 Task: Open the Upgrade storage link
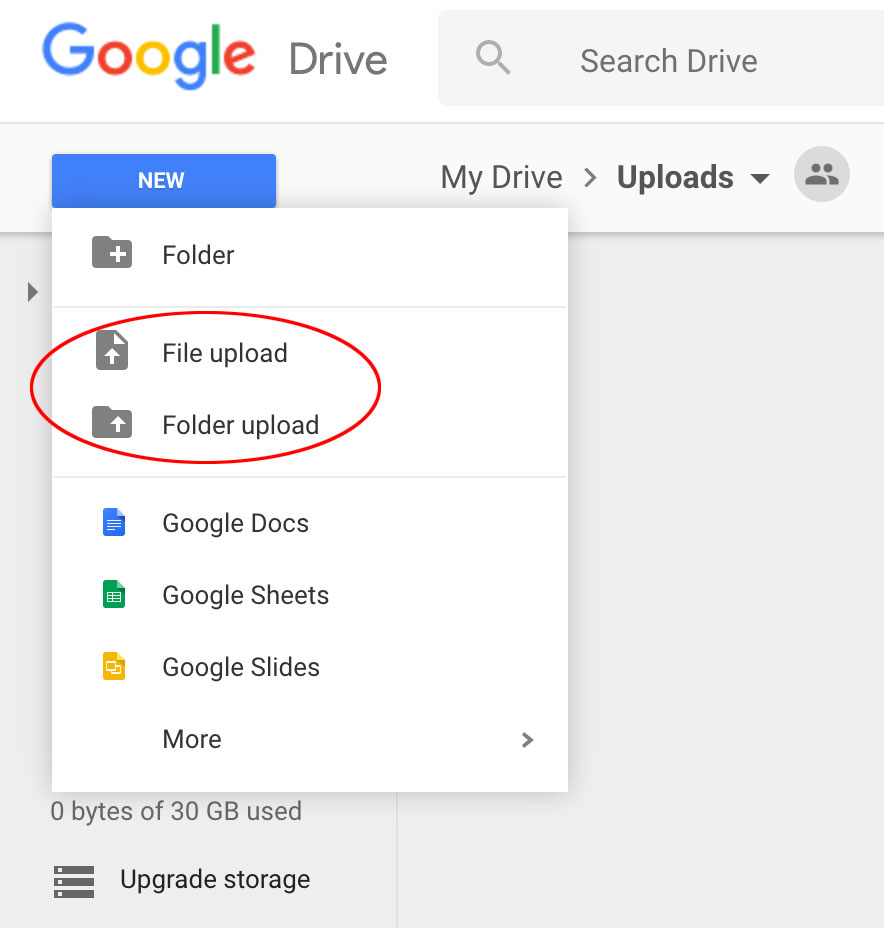[x=215, y=880]
